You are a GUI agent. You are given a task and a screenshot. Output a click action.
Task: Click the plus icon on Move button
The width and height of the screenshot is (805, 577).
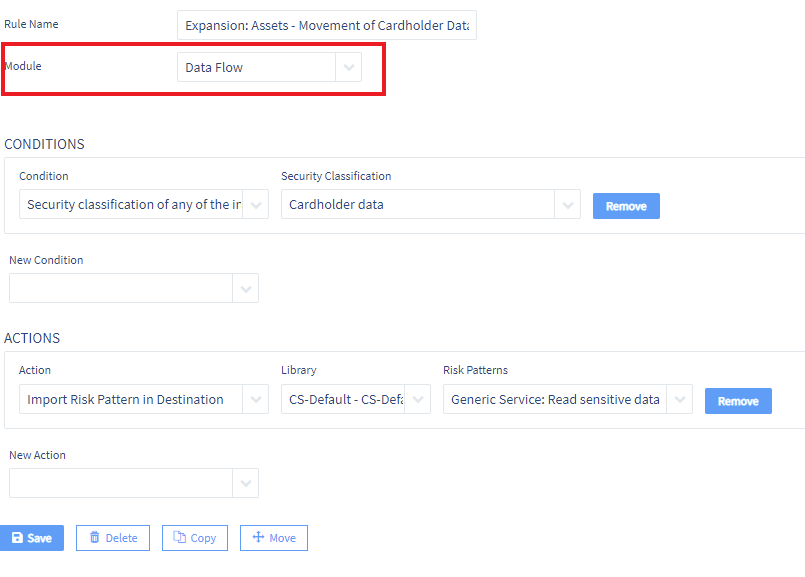click(x=258, y=537)
